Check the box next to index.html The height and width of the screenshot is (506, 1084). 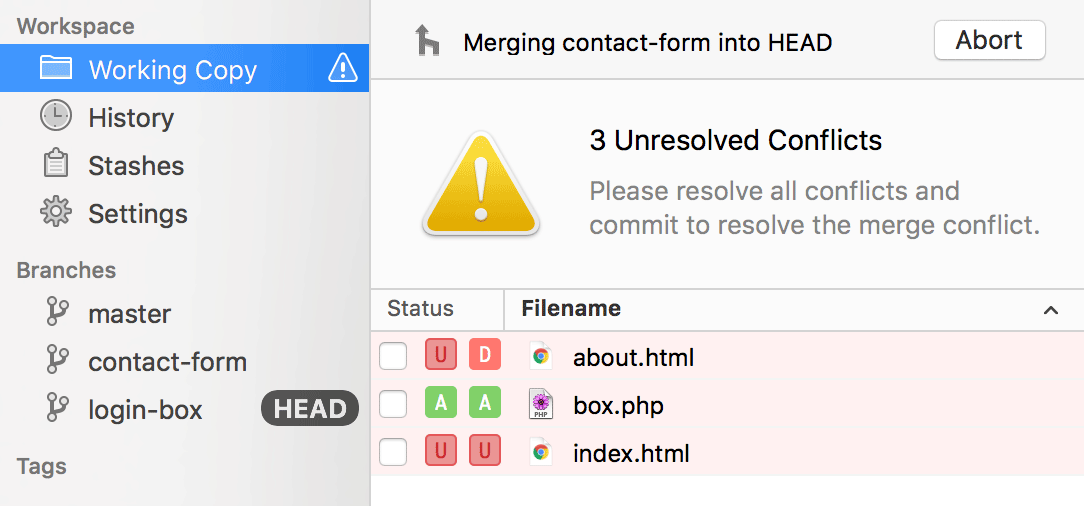tap(393, 452)
